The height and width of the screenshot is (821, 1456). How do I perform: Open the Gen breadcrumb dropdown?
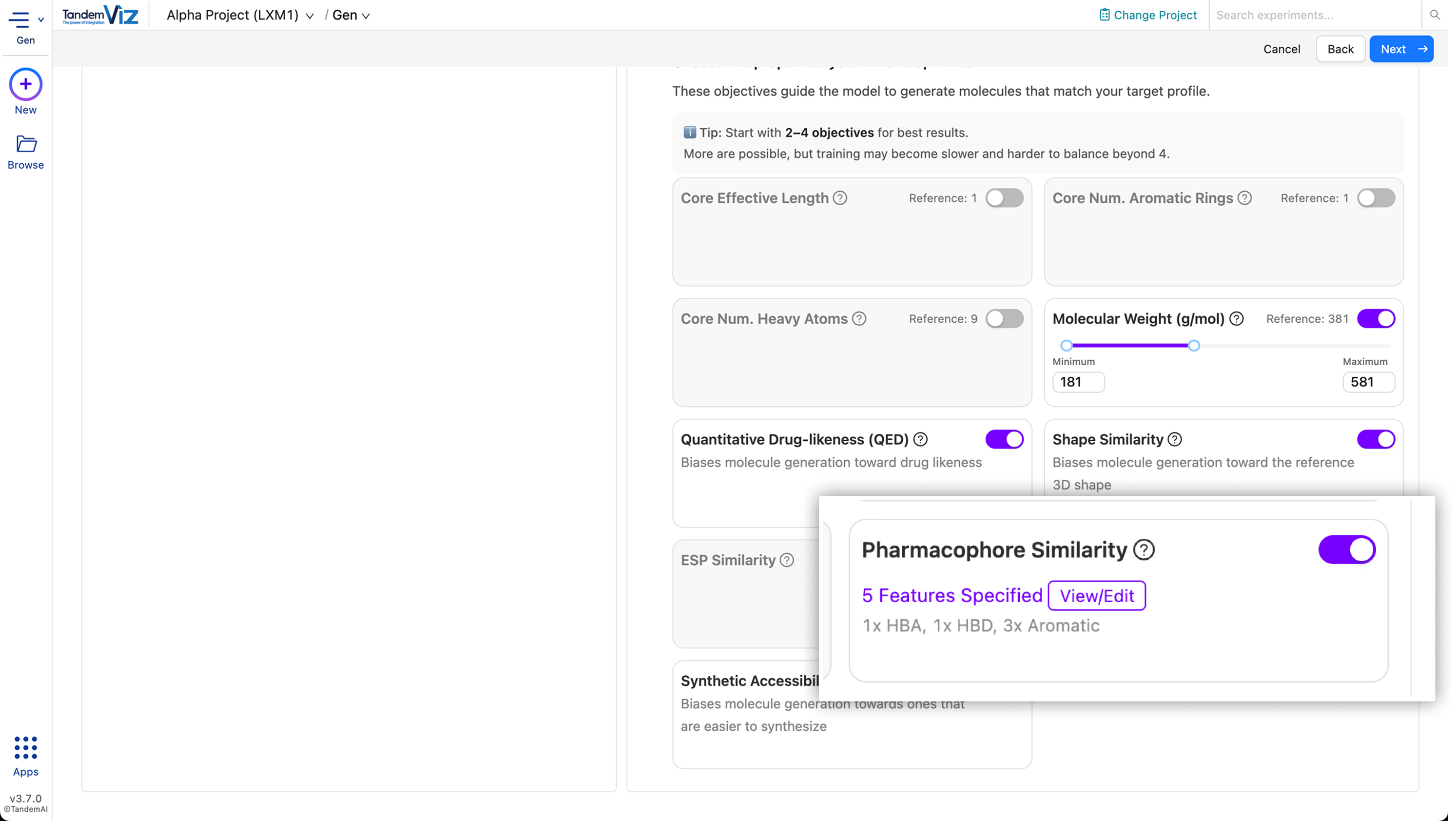351,15
